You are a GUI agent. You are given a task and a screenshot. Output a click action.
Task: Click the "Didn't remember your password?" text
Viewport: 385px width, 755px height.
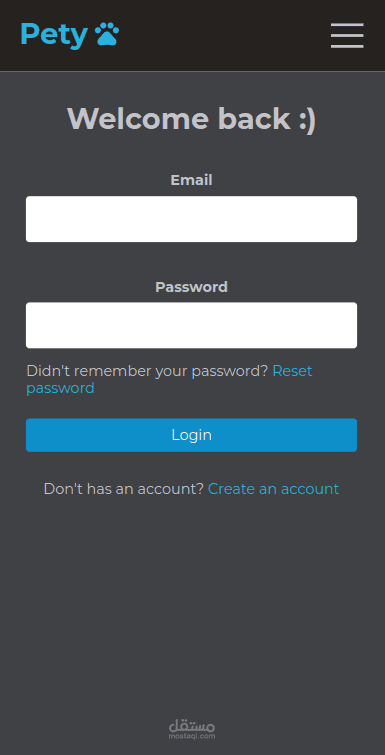pyautogui.click(x=147, y=371)
